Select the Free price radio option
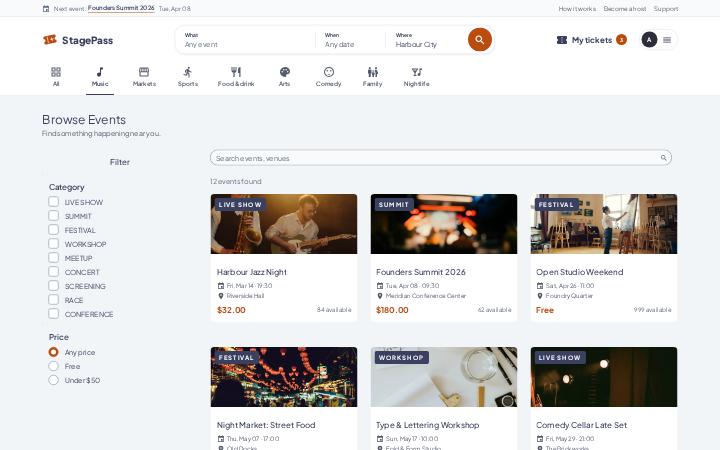720x450 pixels. pyautogui.click(x=54, y=366)
